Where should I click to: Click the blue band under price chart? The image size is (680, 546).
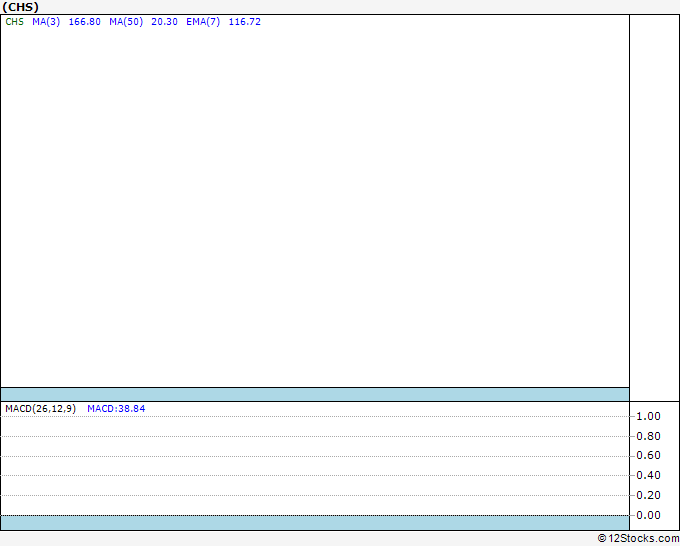(315, 394)
